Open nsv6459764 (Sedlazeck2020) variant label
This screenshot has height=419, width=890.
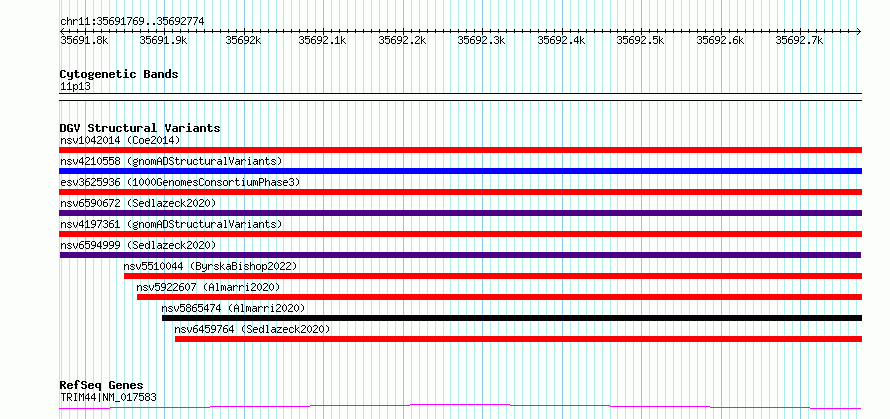pyautogui.click(x=252, y=329)
